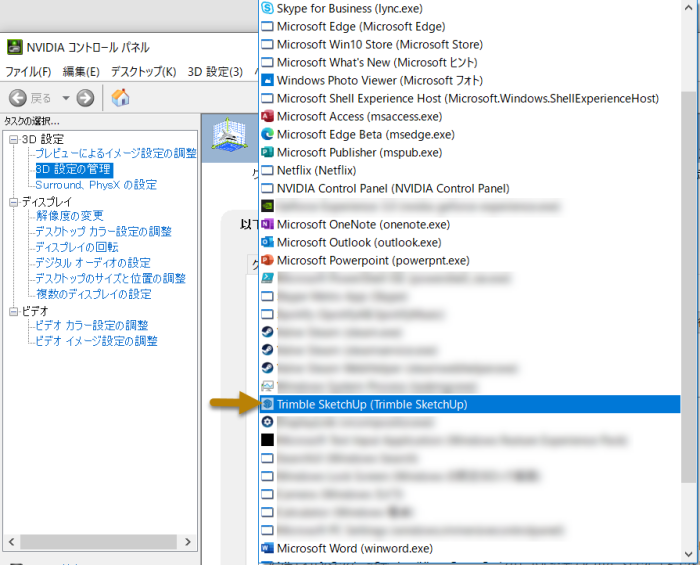Open Surround, PhysX の設定
700x565 pixels.
96,185
